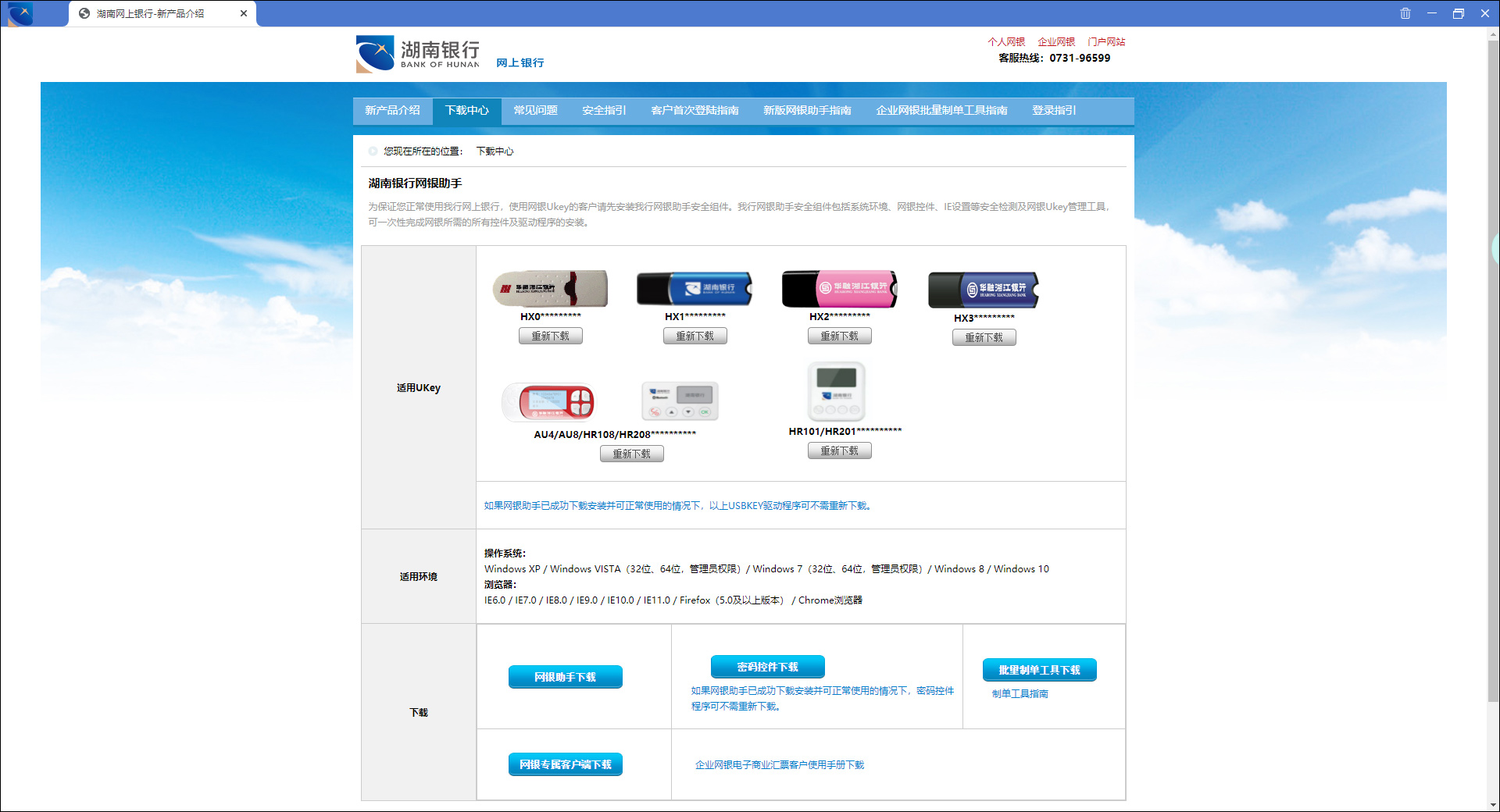The height and width of the screenshot is (812, 1500).
Task: Click the app logo in top-left corner
Action: (20, 13)
